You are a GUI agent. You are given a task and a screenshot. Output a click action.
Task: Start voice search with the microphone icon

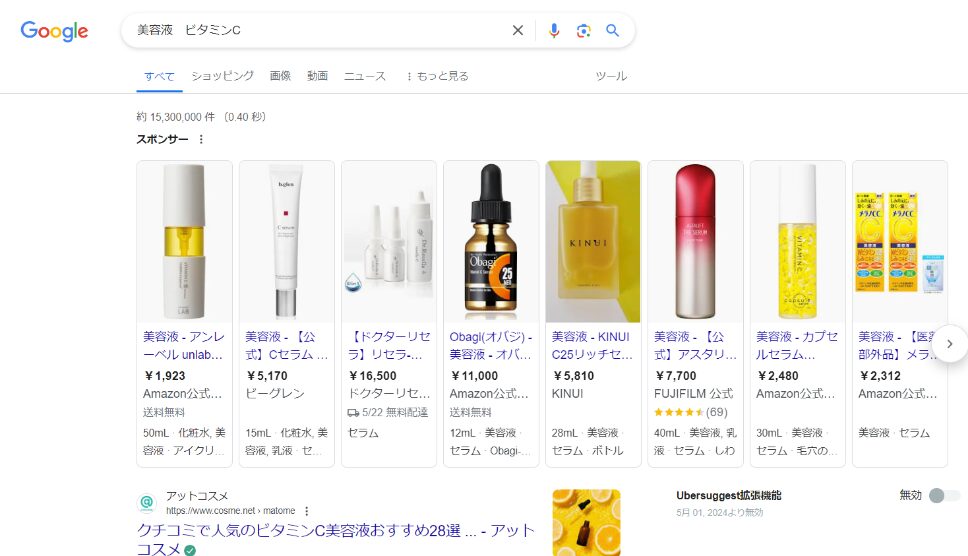tap(554, 30)
